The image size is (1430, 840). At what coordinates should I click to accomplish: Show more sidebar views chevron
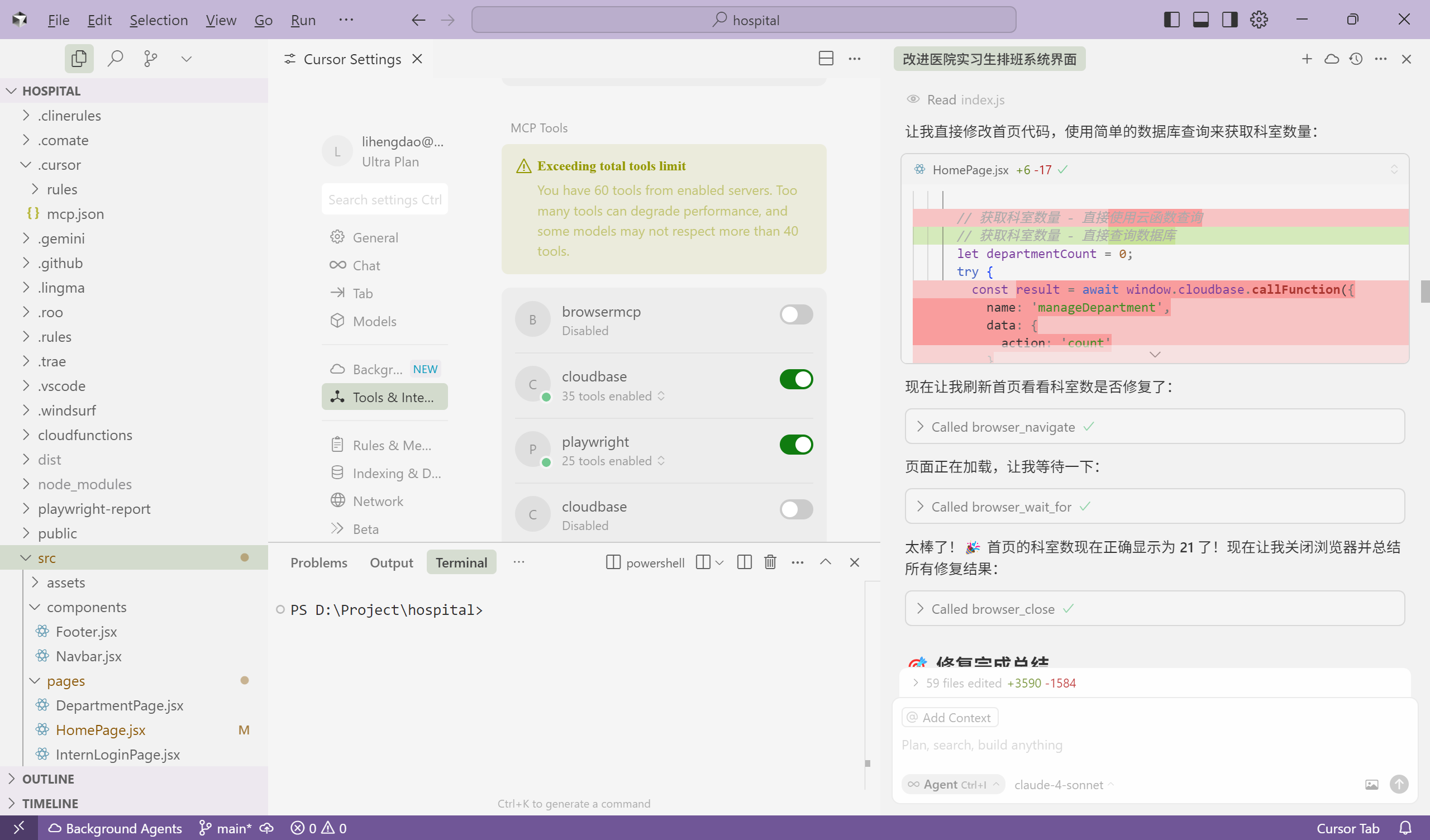(186, 59)
